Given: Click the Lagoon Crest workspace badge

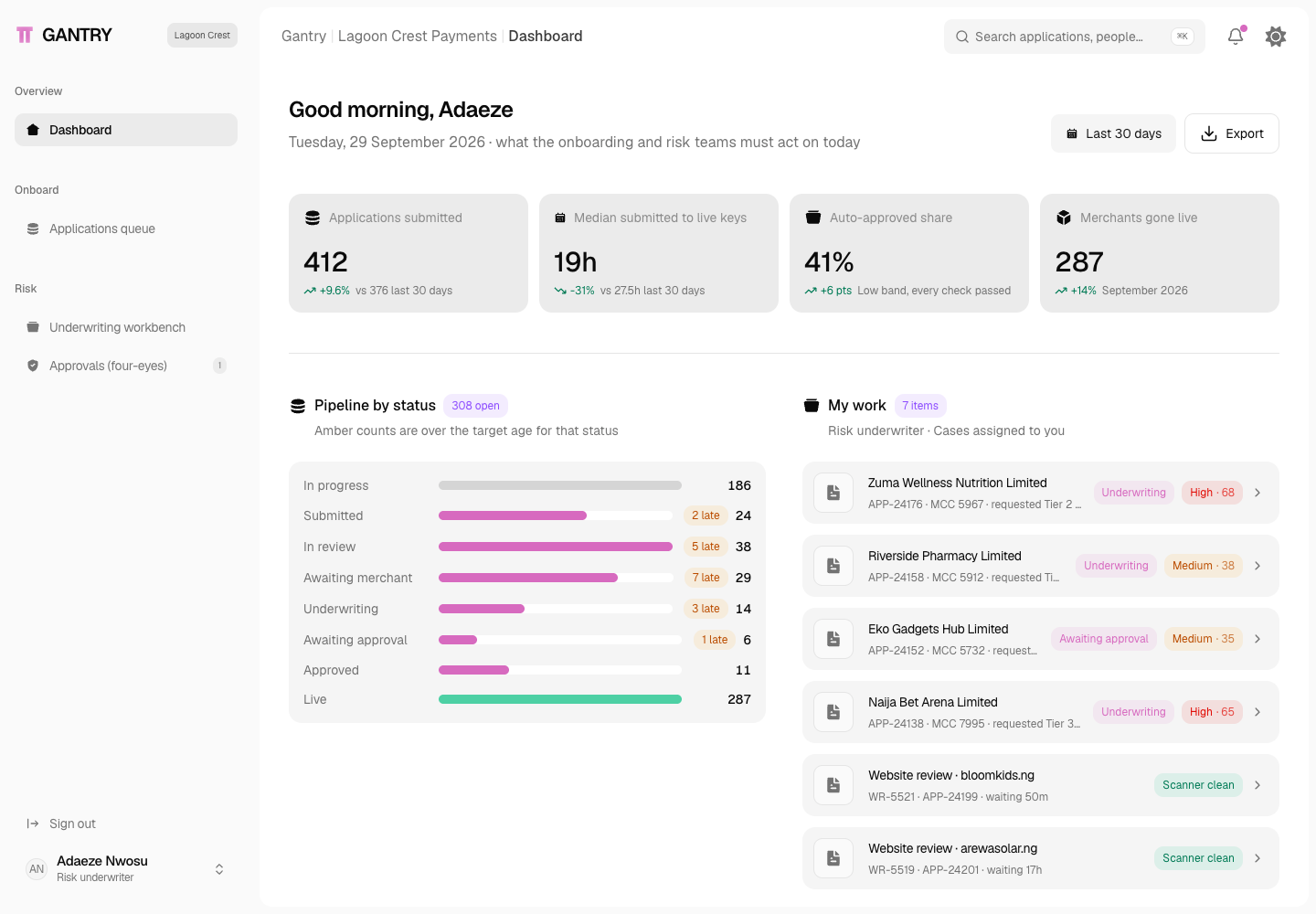Looking at the screenshot, I should tap(202, 35).
